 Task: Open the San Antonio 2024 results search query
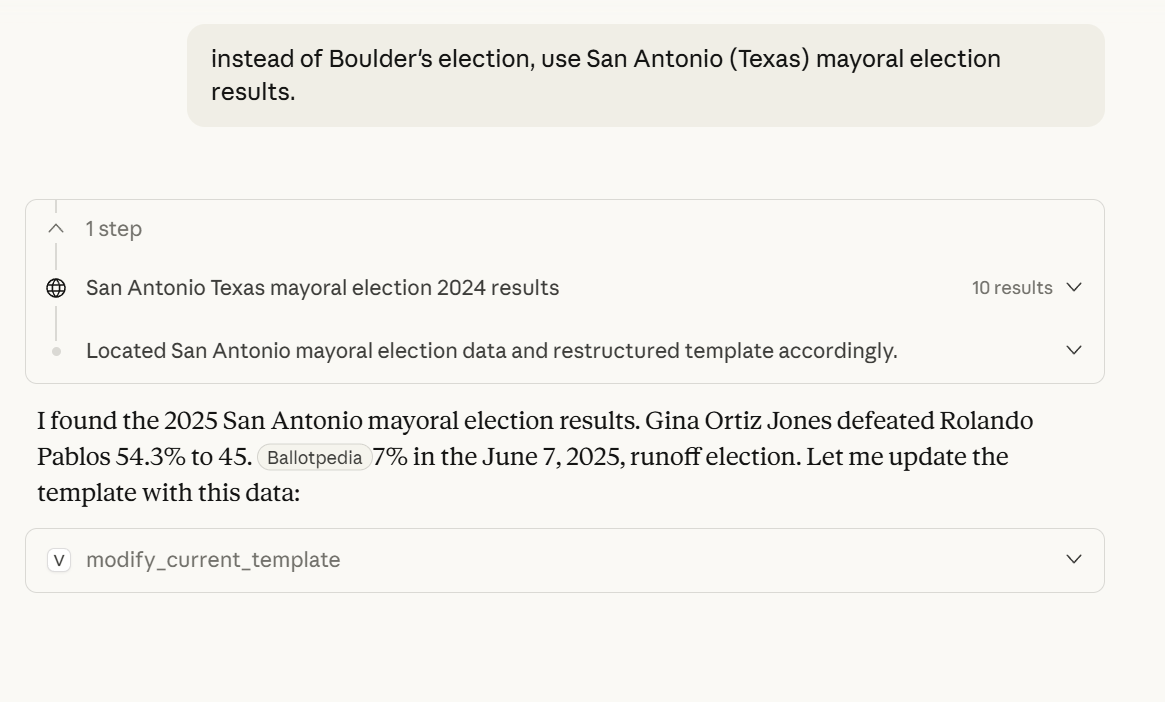[322, 288]
